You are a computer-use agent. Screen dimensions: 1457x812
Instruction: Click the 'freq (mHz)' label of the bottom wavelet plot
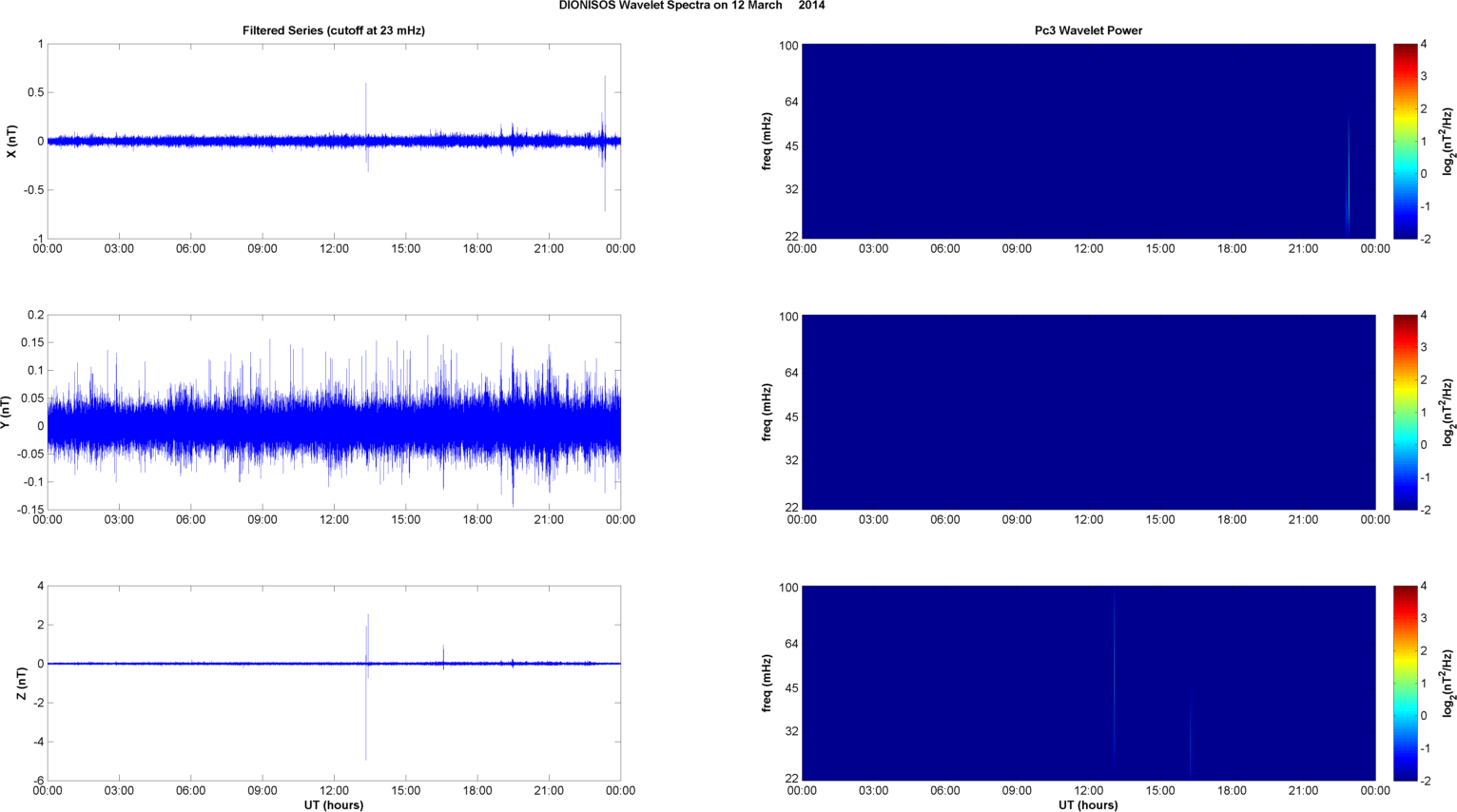pos(767,684)
